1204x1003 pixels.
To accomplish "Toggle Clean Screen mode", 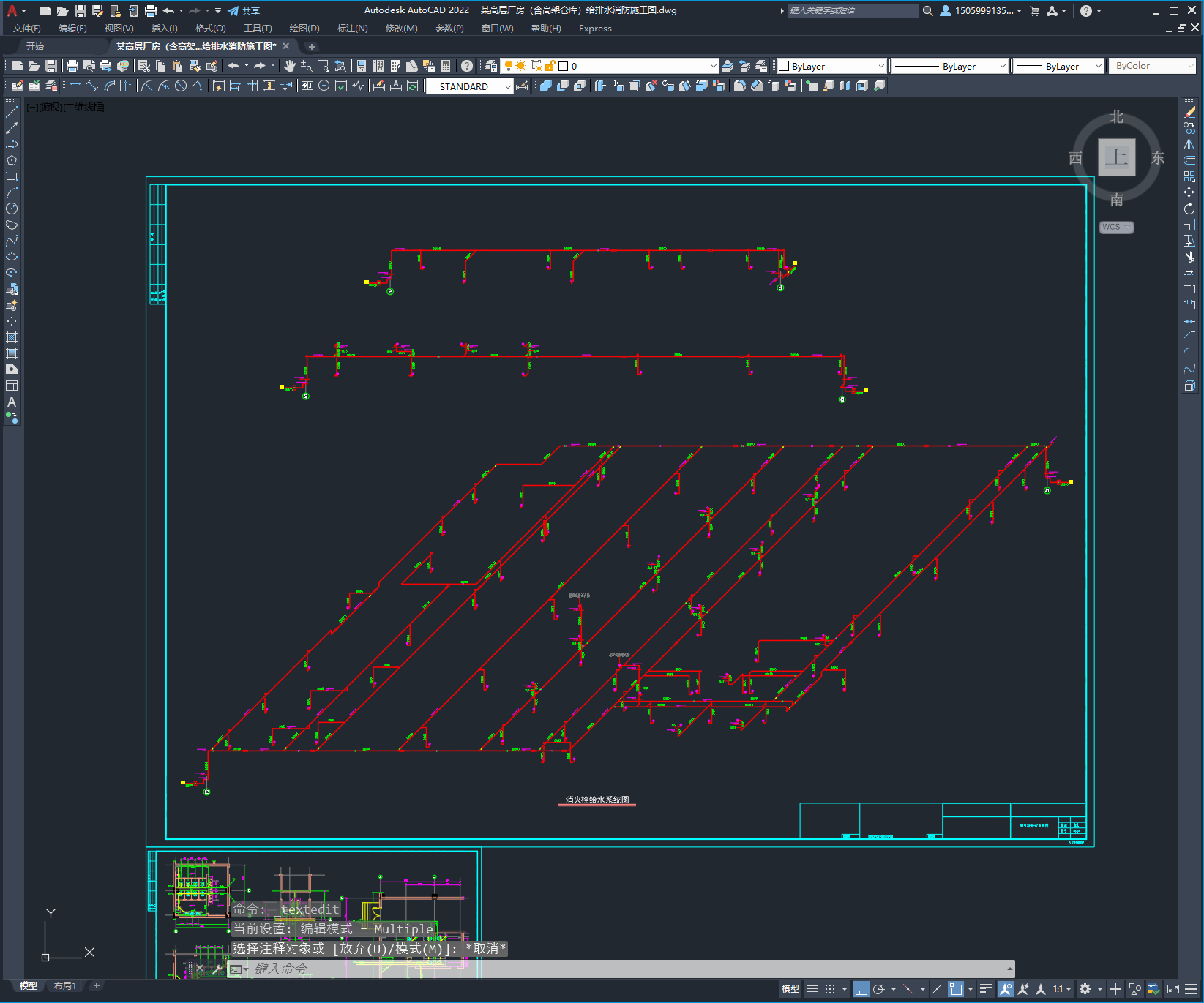I will 1173,989.
